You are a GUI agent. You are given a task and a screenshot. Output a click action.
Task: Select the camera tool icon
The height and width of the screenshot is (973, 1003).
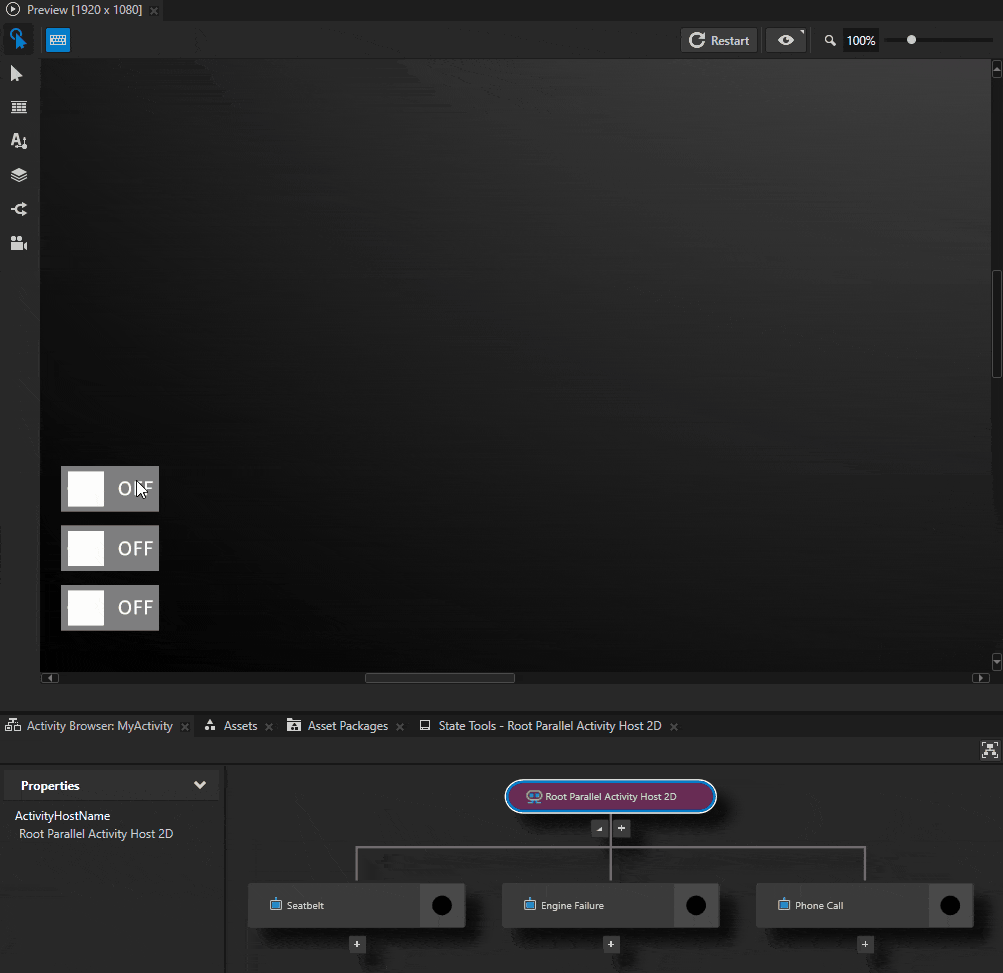click(18, 243)
